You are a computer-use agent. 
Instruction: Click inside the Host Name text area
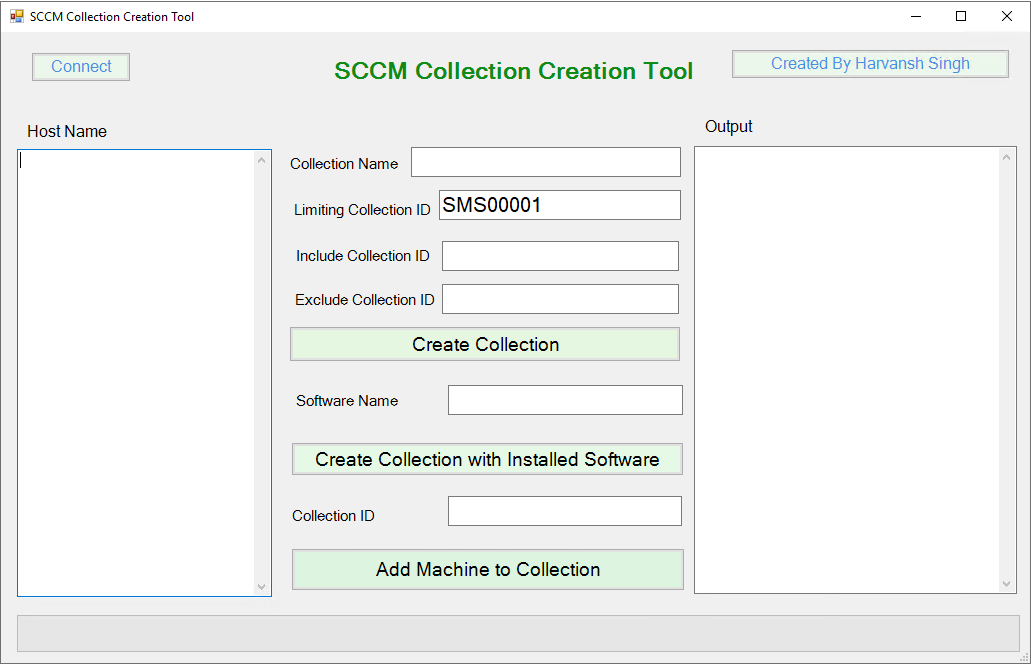click(140, 370)
